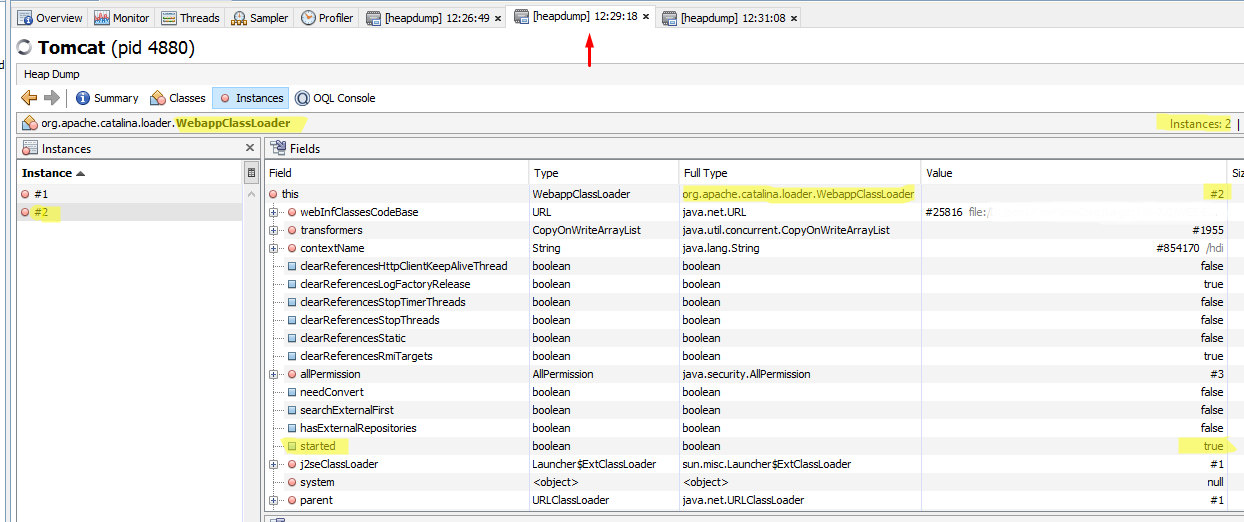The height and width of the screenshot is (522, 1244).
Task: Open the Profiler tab
Action: [x=328, y=18]
